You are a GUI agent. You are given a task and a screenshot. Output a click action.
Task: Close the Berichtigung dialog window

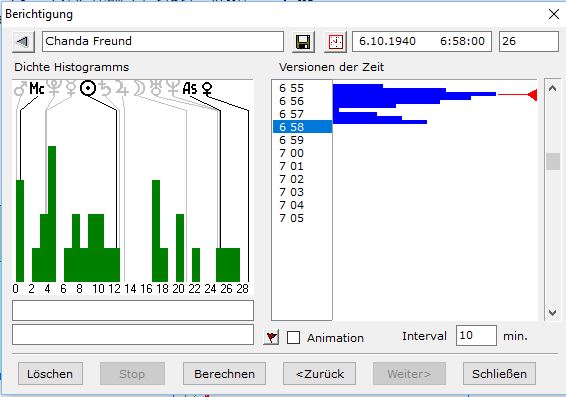(553, 14)
